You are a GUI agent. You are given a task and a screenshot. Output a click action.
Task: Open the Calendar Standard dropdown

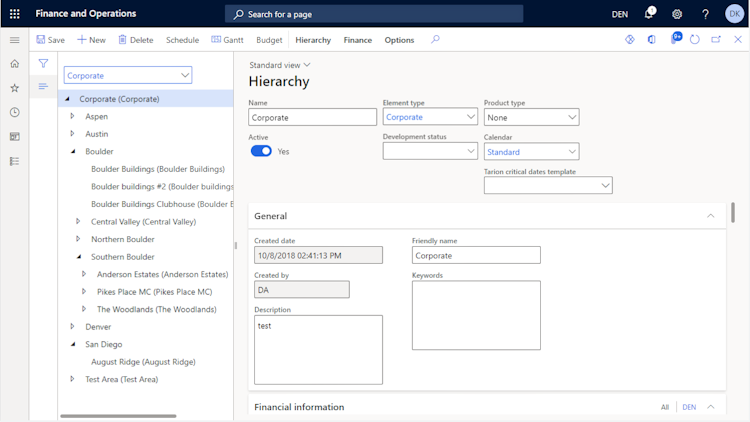coord(531,152)
